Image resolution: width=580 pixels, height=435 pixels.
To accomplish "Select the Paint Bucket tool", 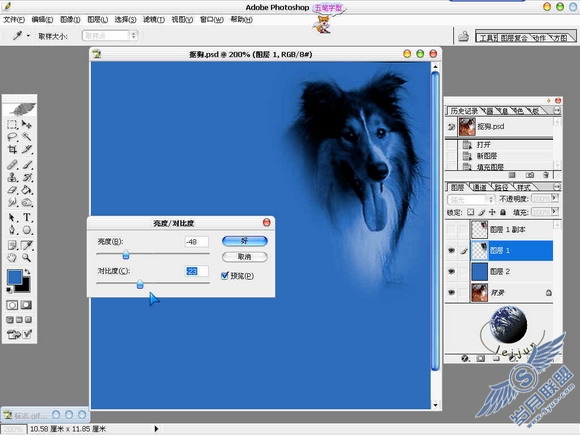I will pyautogui.click(x=27, y=190).
